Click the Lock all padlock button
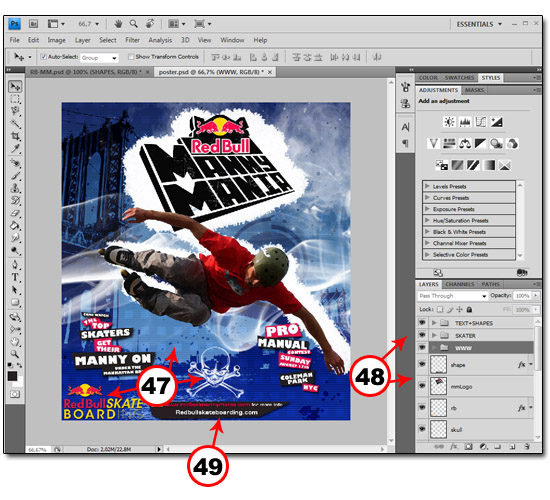550x500 pixels. tap(469, 309)
